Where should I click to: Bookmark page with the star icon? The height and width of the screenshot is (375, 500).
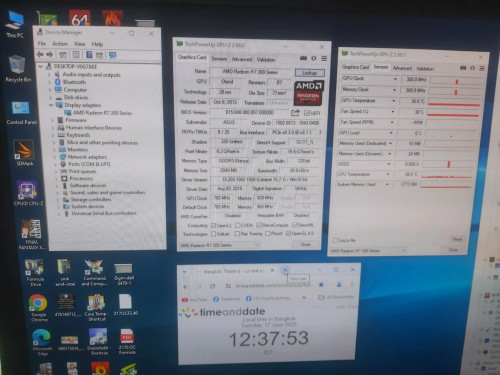tap(321, 284)
